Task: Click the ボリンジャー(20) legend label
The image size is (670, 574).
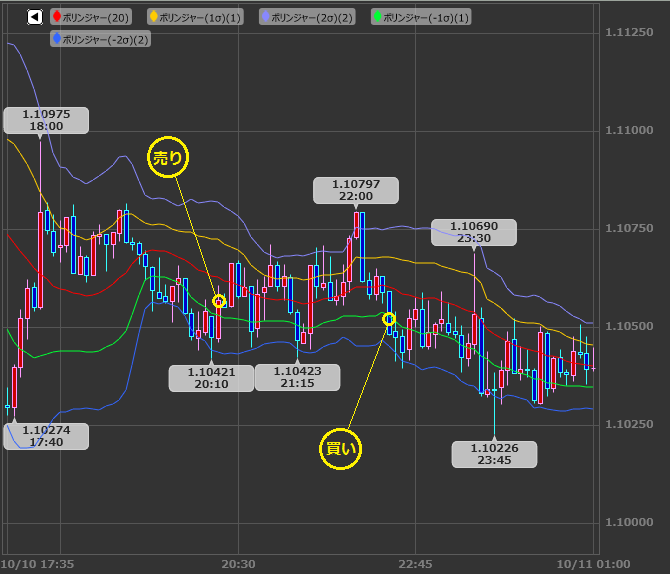Action: (x=91, y=17)
